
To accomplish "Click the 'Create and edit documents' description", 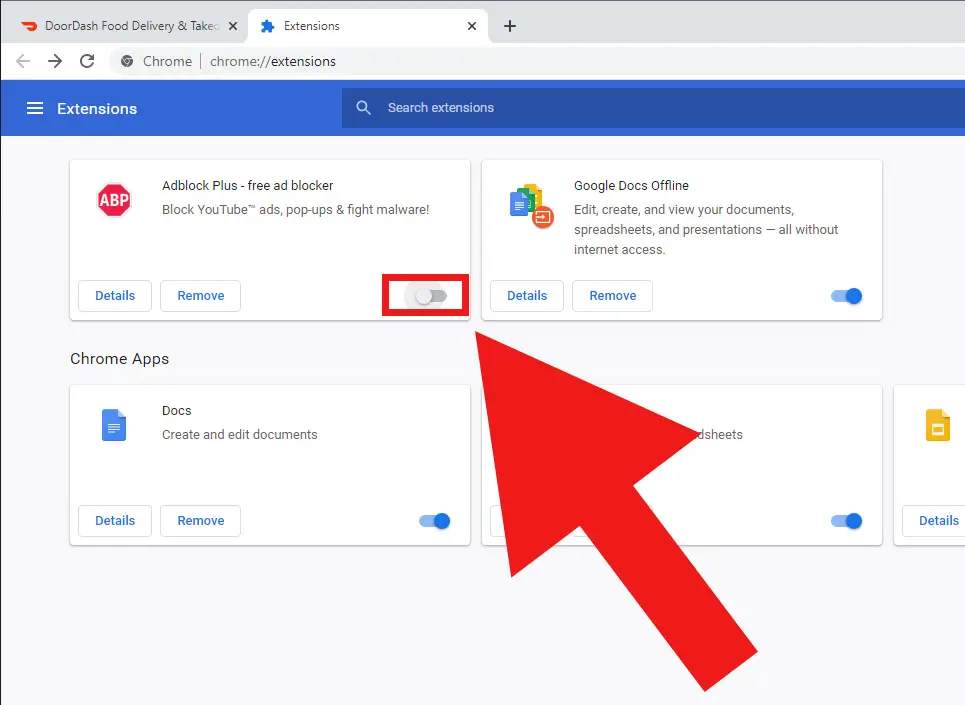I will coord(239,434).
